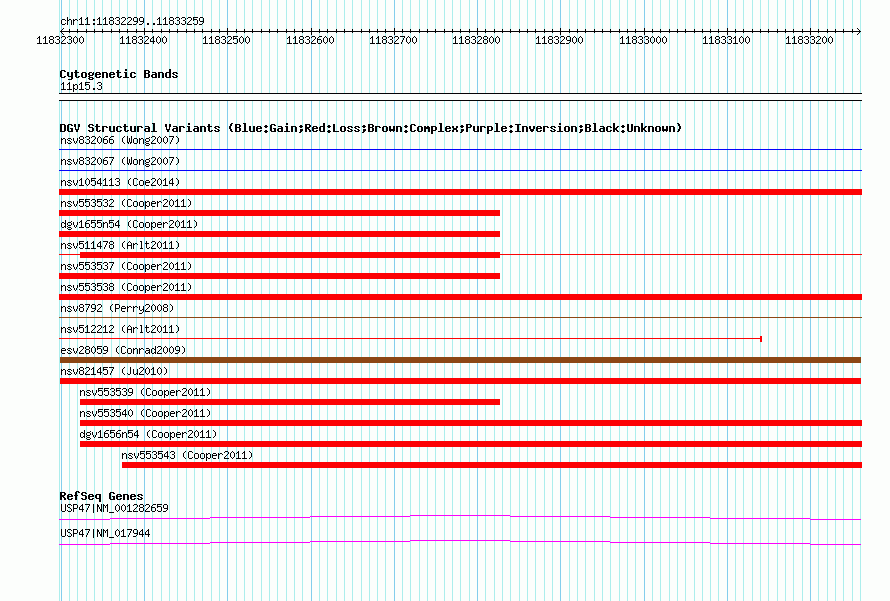Click the 11832600 ruler position
Screen dimensions: 890x601
[310, 40]
